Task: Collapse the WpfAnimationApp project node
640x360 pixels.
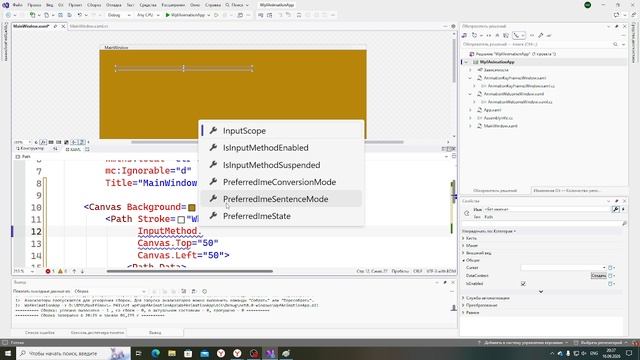Action: (x=466, y=62)
